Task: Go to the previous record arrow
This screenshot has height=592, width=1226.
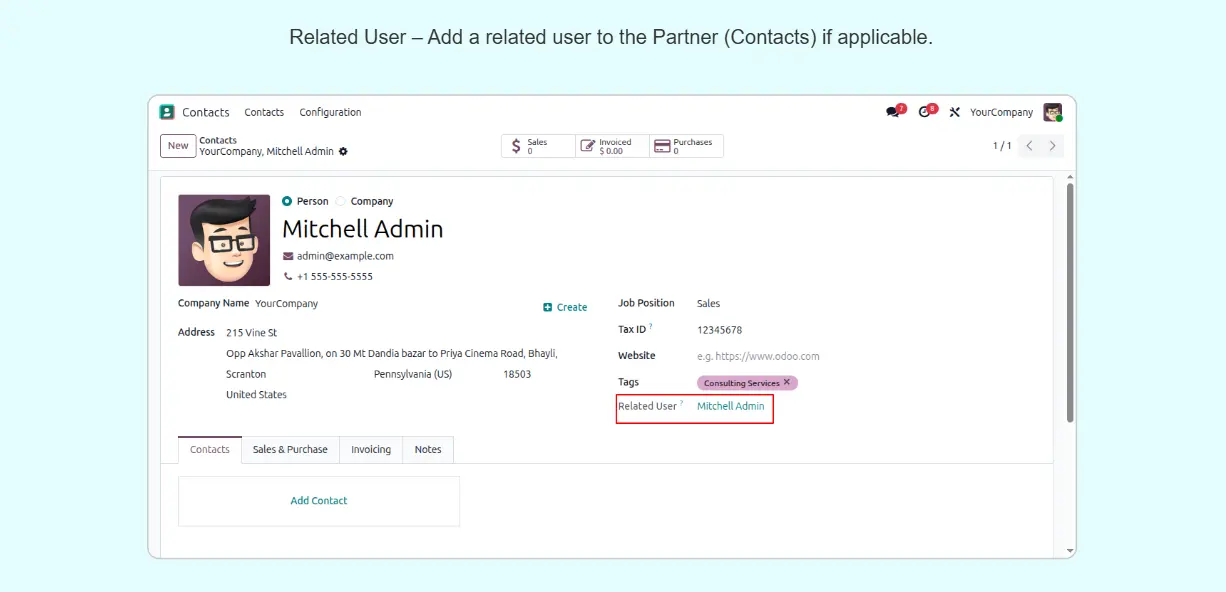Action: click(1030, 146)
